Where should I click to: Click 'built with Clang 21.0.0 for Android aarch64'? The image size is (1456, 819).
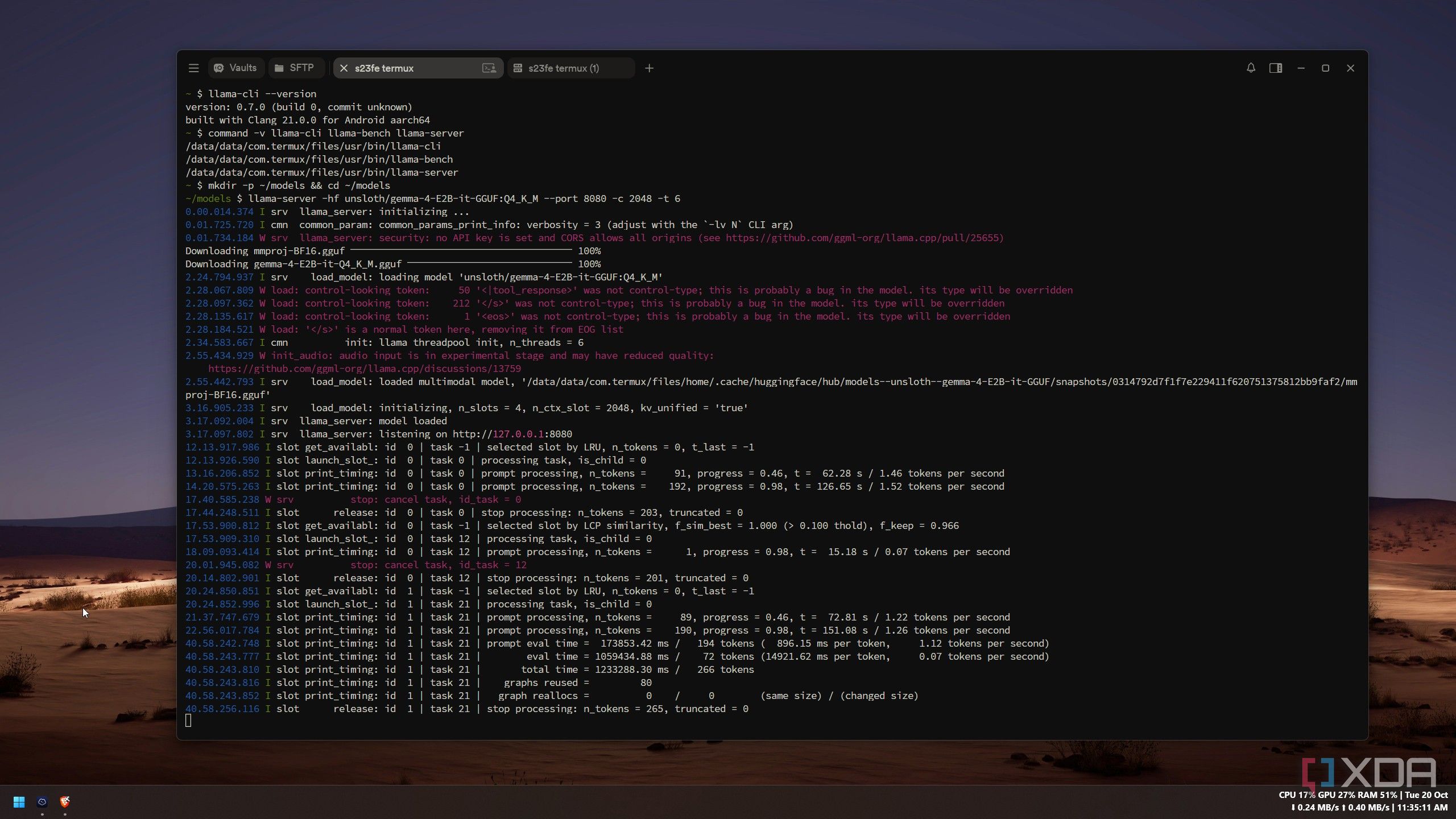(308, 120)
